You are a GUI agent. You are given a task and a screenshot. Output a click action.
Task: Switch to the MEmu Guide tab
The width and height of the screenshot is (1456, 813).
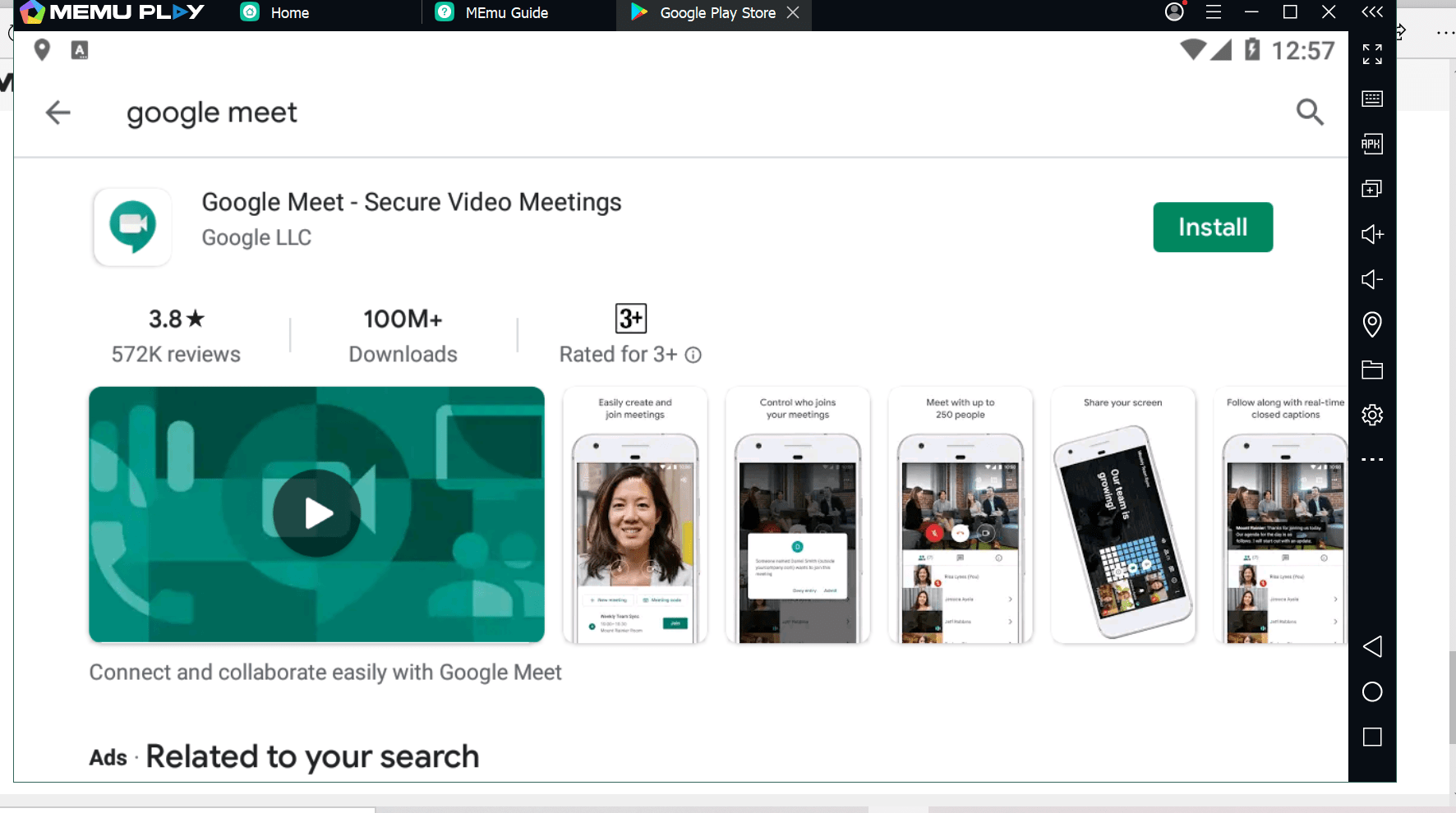(491, 12)
